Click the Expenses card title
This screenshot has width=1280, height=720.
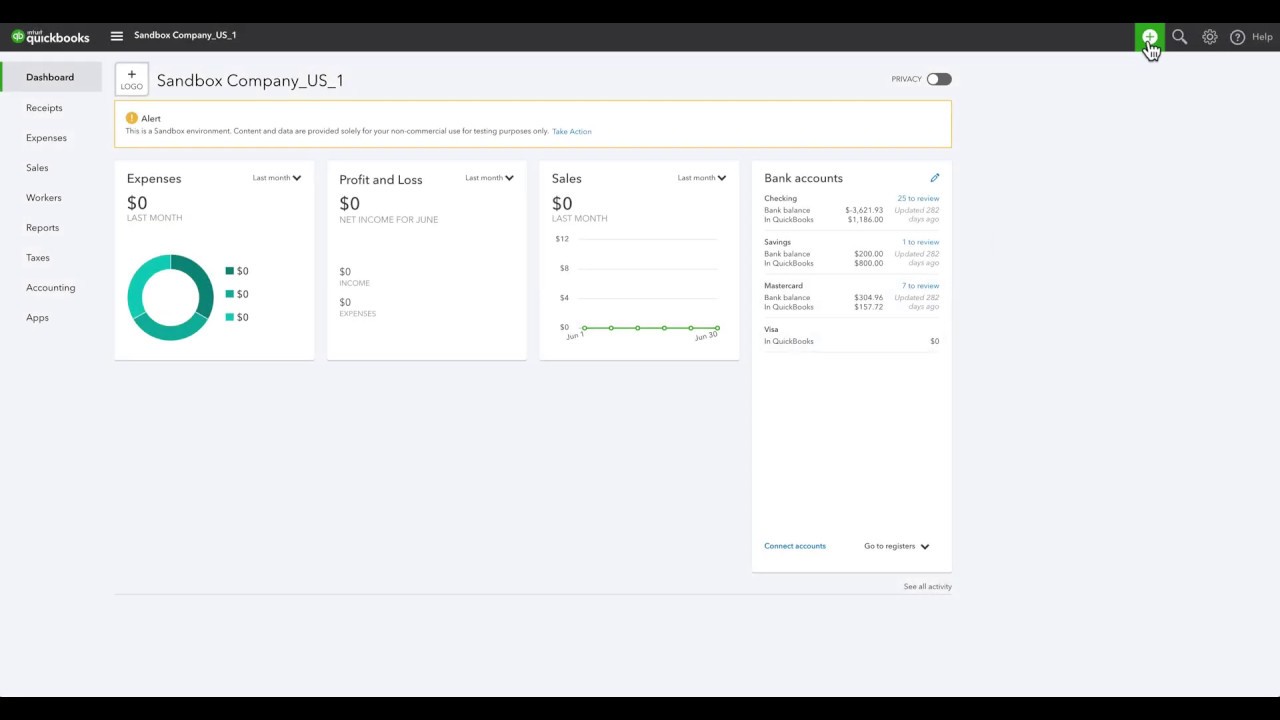[x=154, y=179]
